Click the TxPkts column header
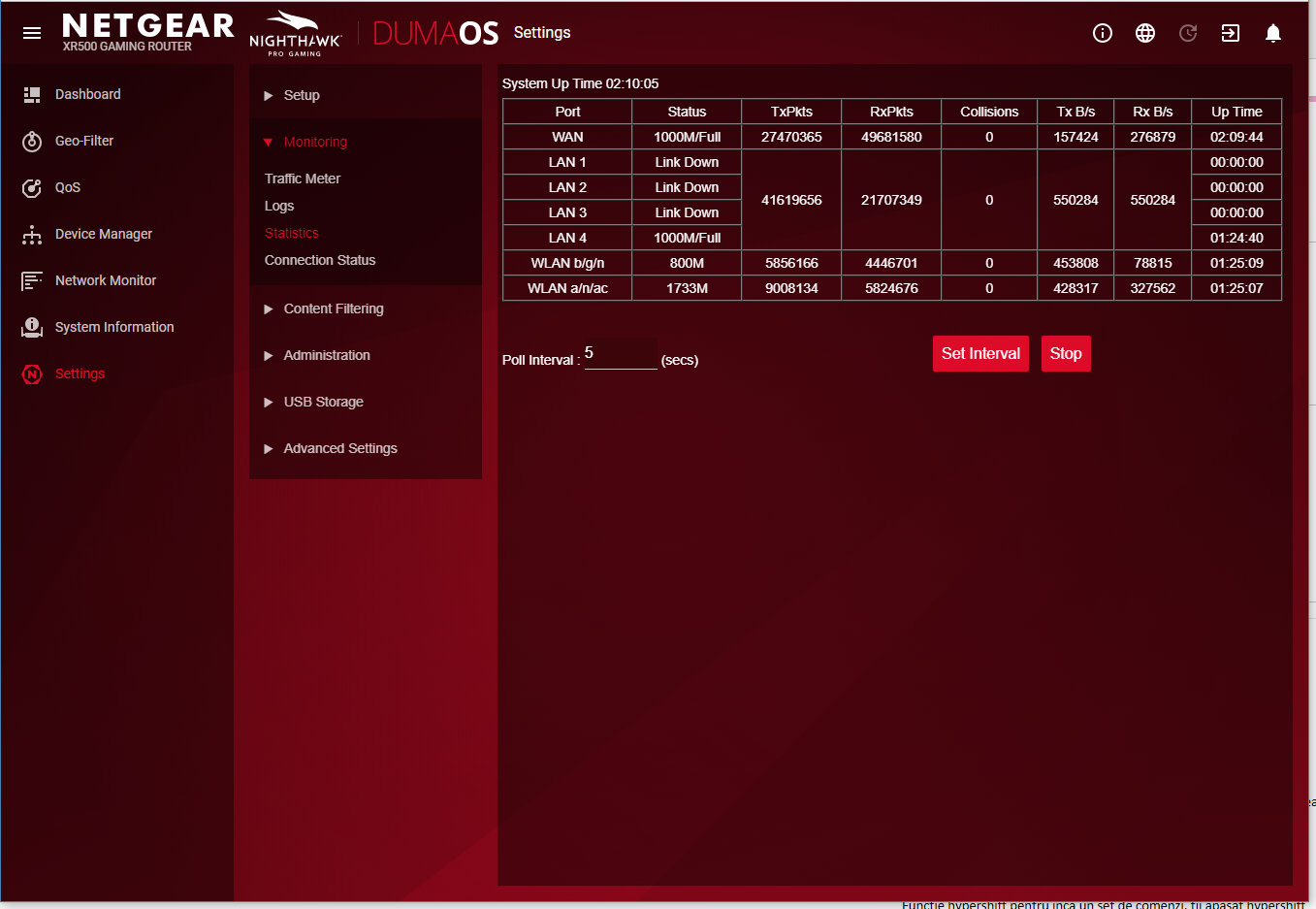The width and height of the screenshot is (1316, 909). [791, 112]
